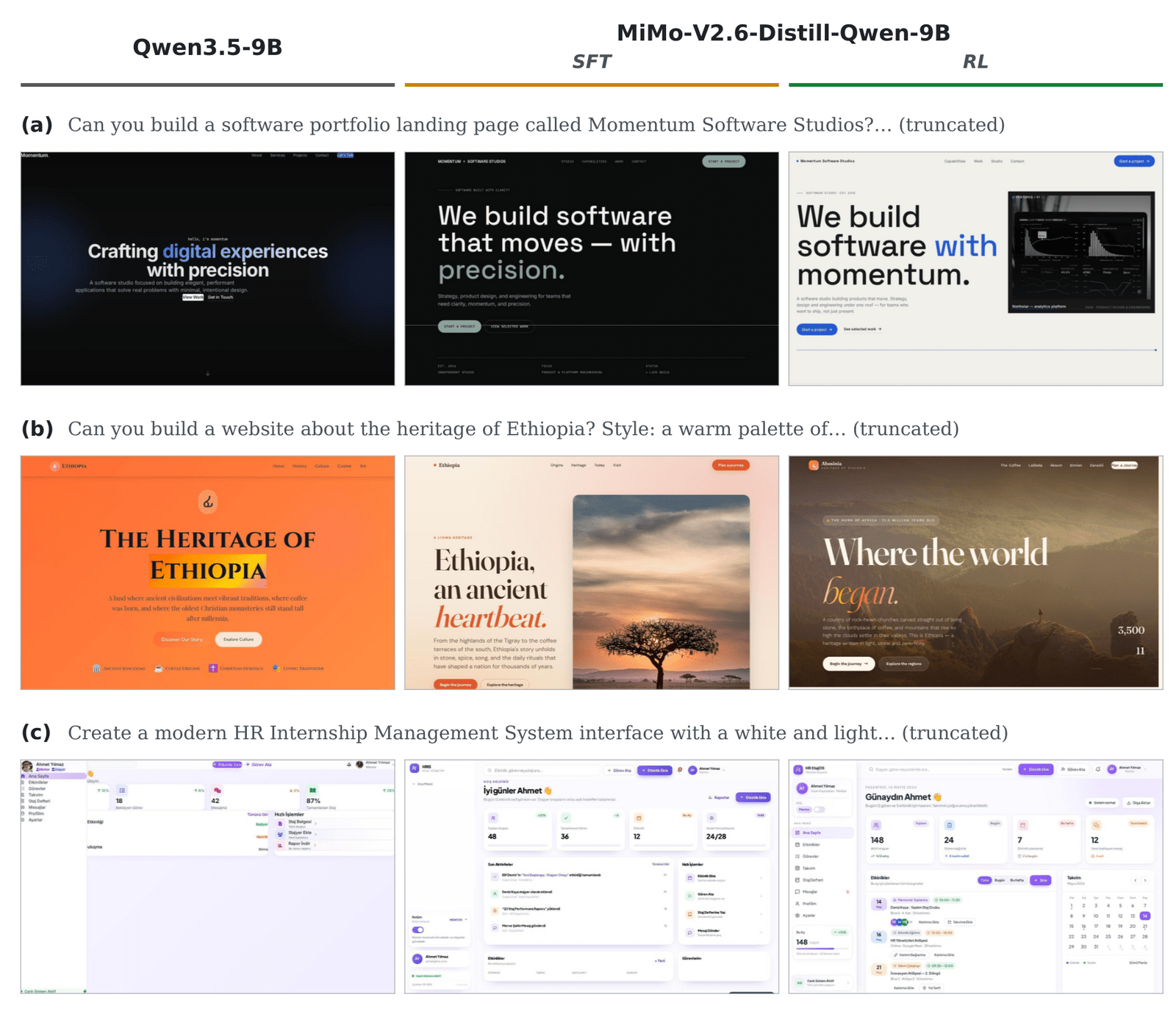Click the Mesajlar chat icon in RL HR sidebar
This screenshot has height=1019, width=1176.
click(797, 892)
